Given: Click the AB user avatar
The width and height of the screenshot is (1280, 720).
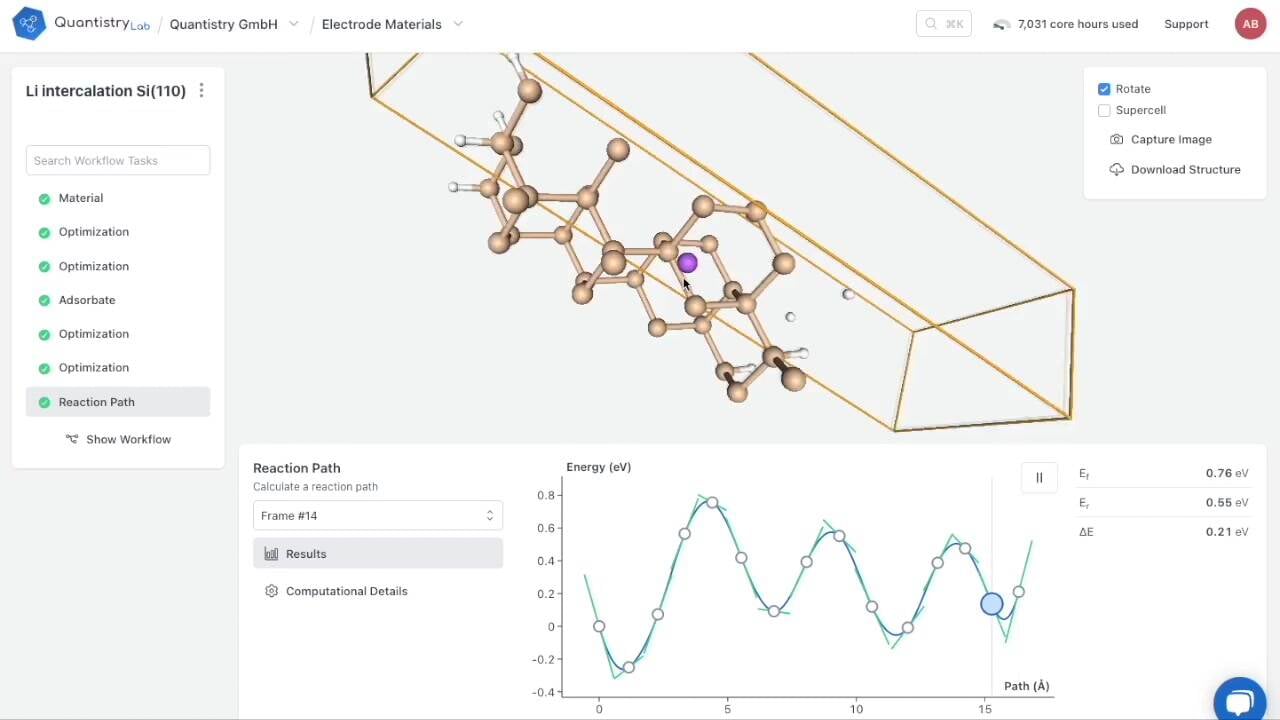Looking at the screenshot, I should pos(1250,24).
